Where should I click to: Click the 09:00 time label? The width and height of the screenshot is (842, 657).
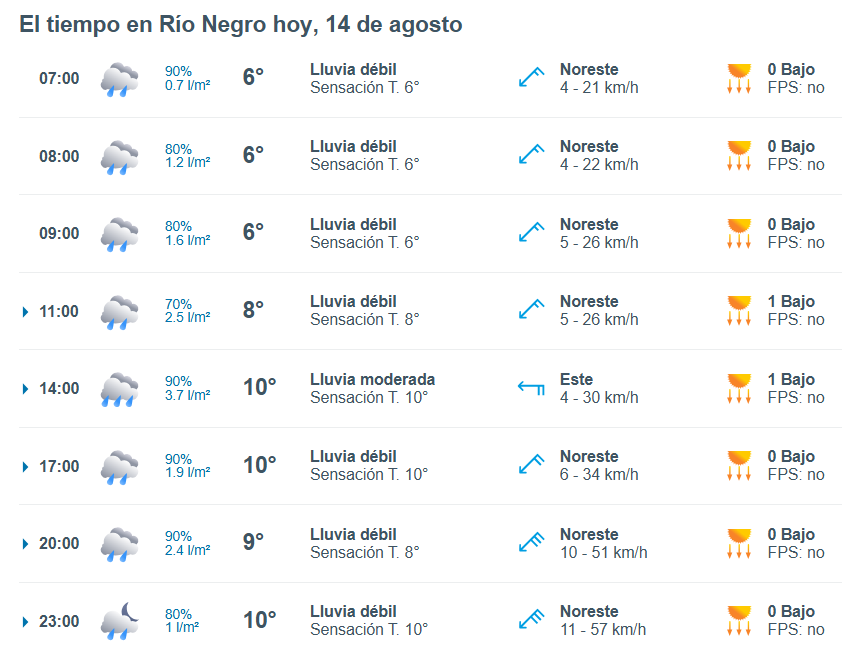click(x=59, y=234)
